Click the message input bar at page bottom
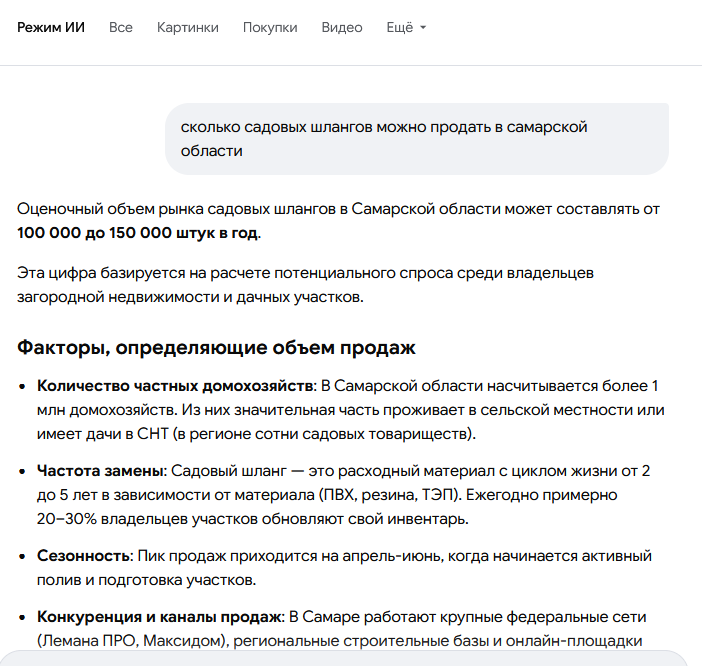This screenshot has width=702, height=666. tap(350, 657)
